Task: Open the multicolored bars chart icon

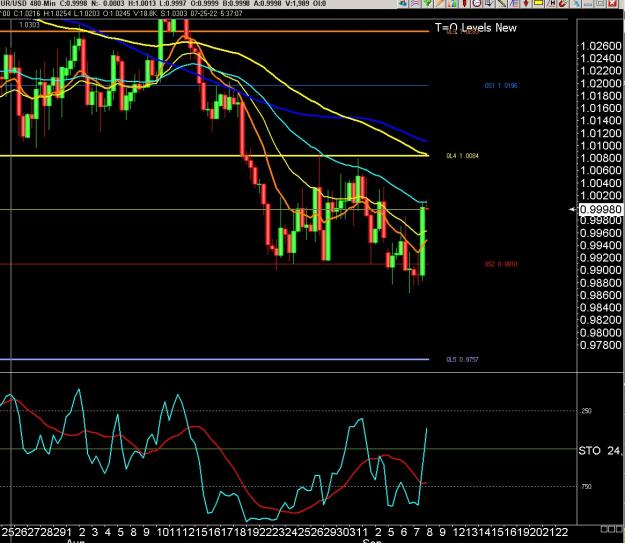Action: point(452,3)
